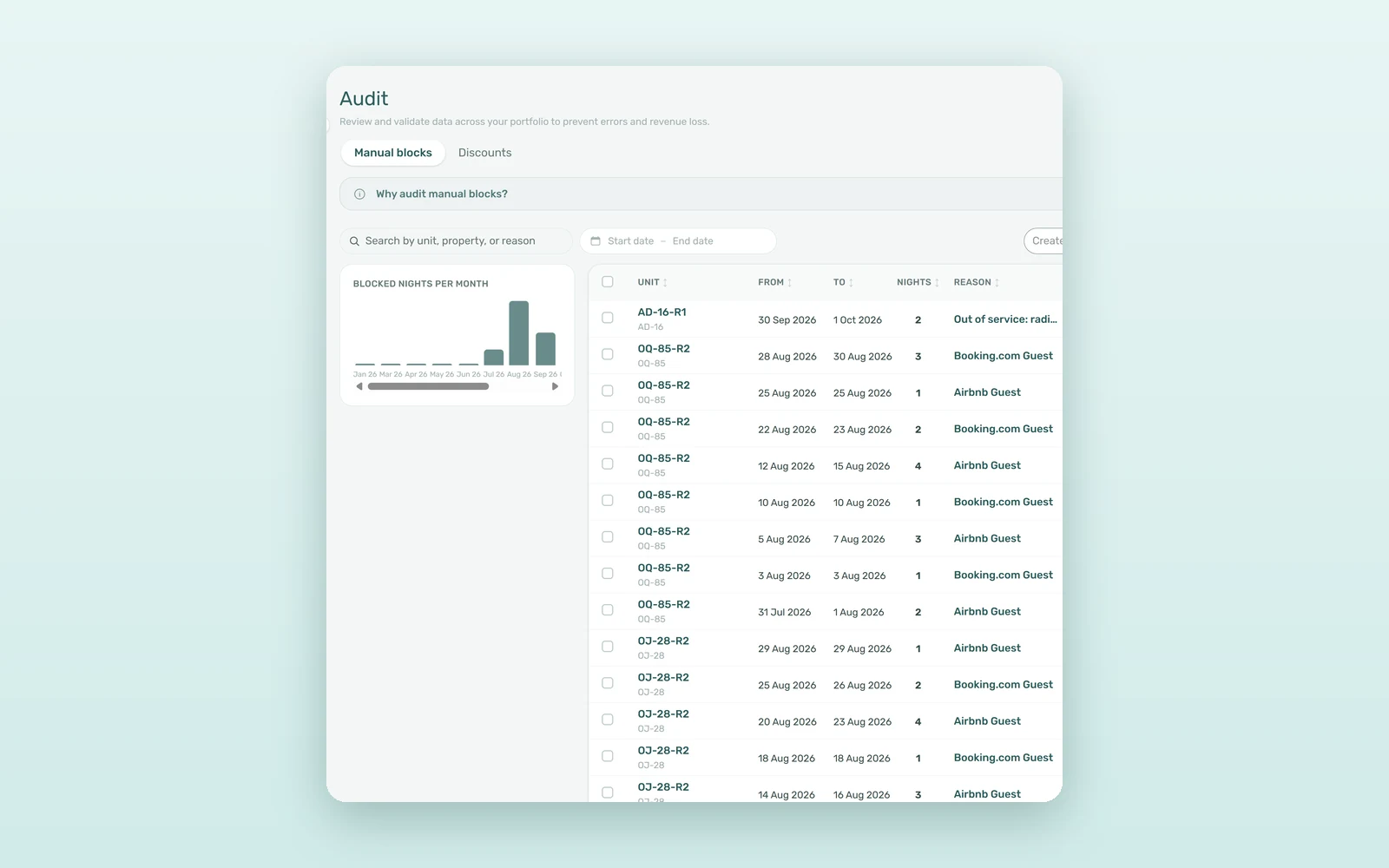Click OJ-28-R2 unit on the 18 Aug 2026 row
Viewport: 1389px width, 868px height.
coord(663,751)
